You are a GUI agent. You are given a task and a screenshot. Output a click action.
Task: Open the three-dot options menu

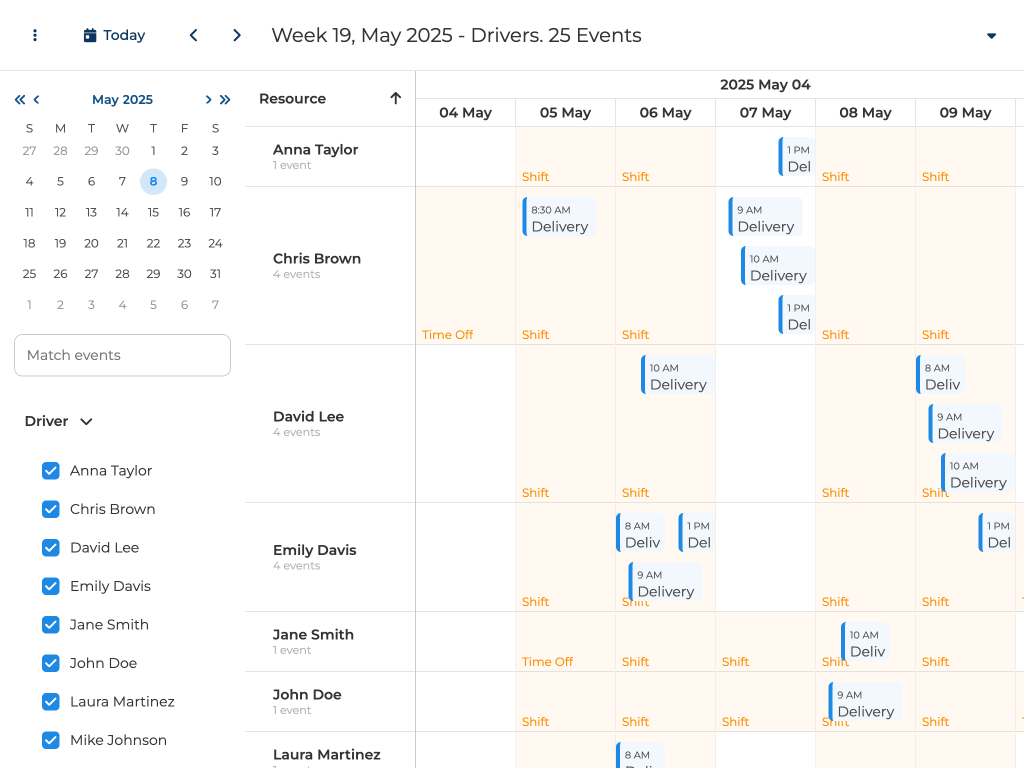(x=35, y=35)
